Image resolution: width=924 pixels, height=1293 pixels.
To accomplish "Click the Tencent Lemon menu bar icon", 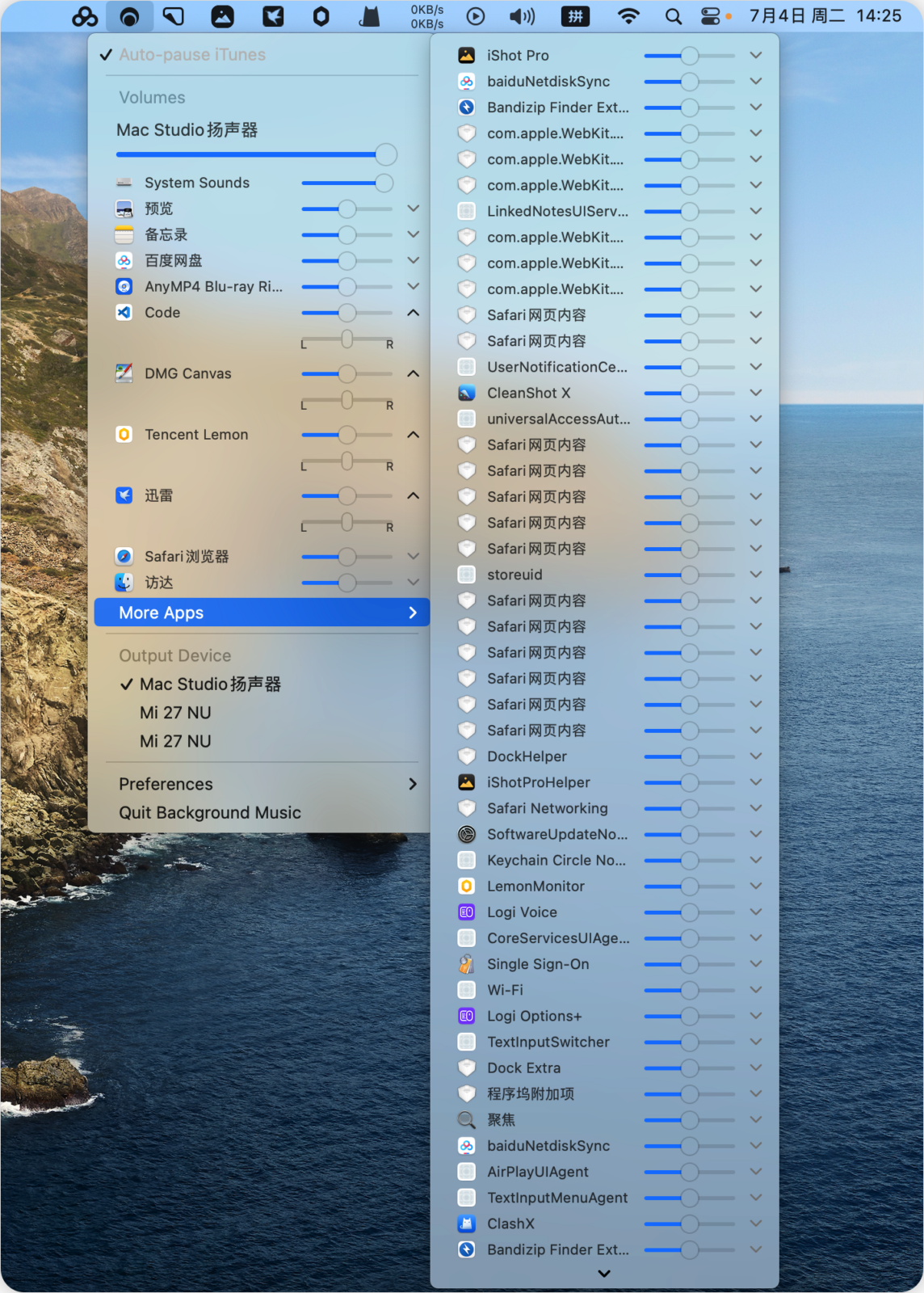I will point(321,16).
